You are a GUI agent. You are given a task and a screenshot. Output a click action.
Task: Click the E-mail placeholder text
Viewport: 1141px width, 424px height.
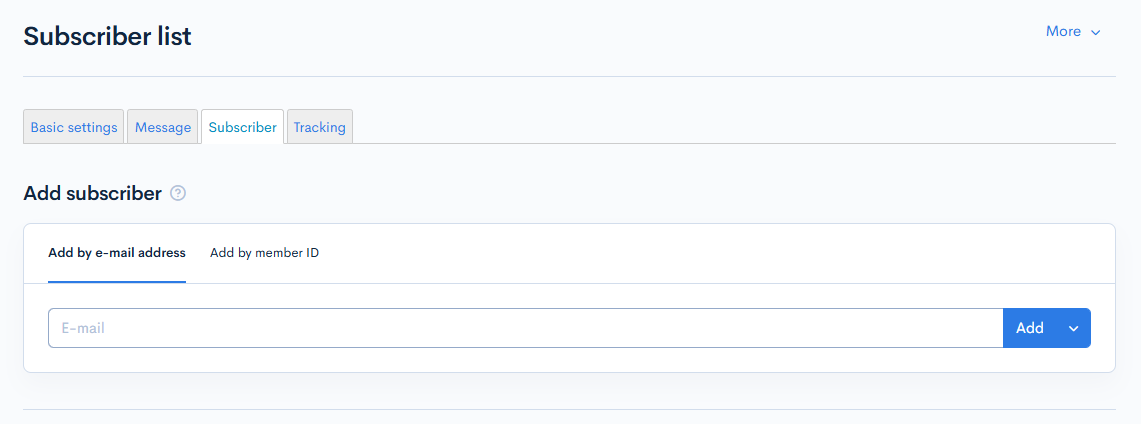83,328
